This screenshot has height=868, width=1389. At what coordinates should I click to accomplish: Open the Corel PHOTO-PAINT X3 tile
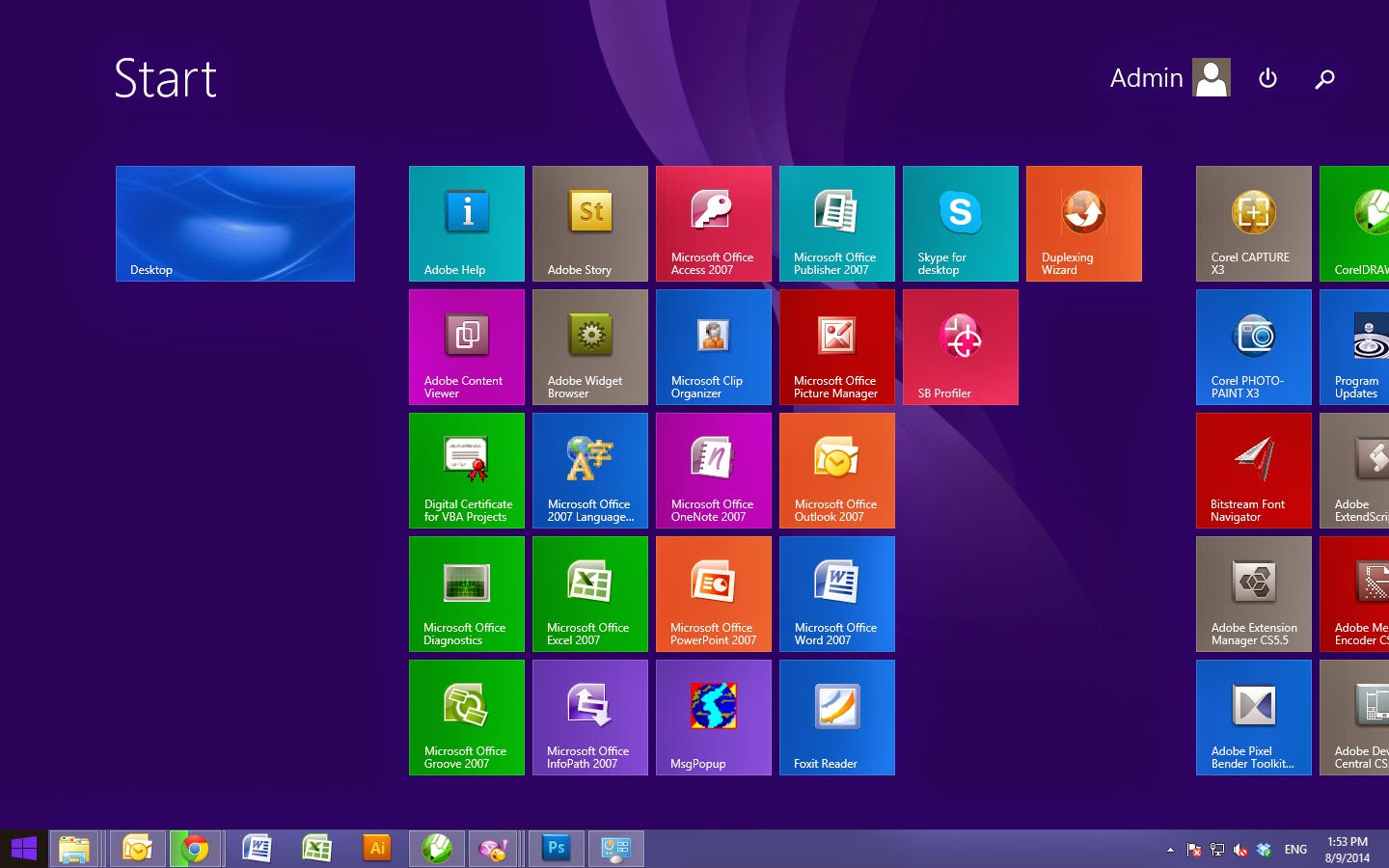click(1254, 347)
